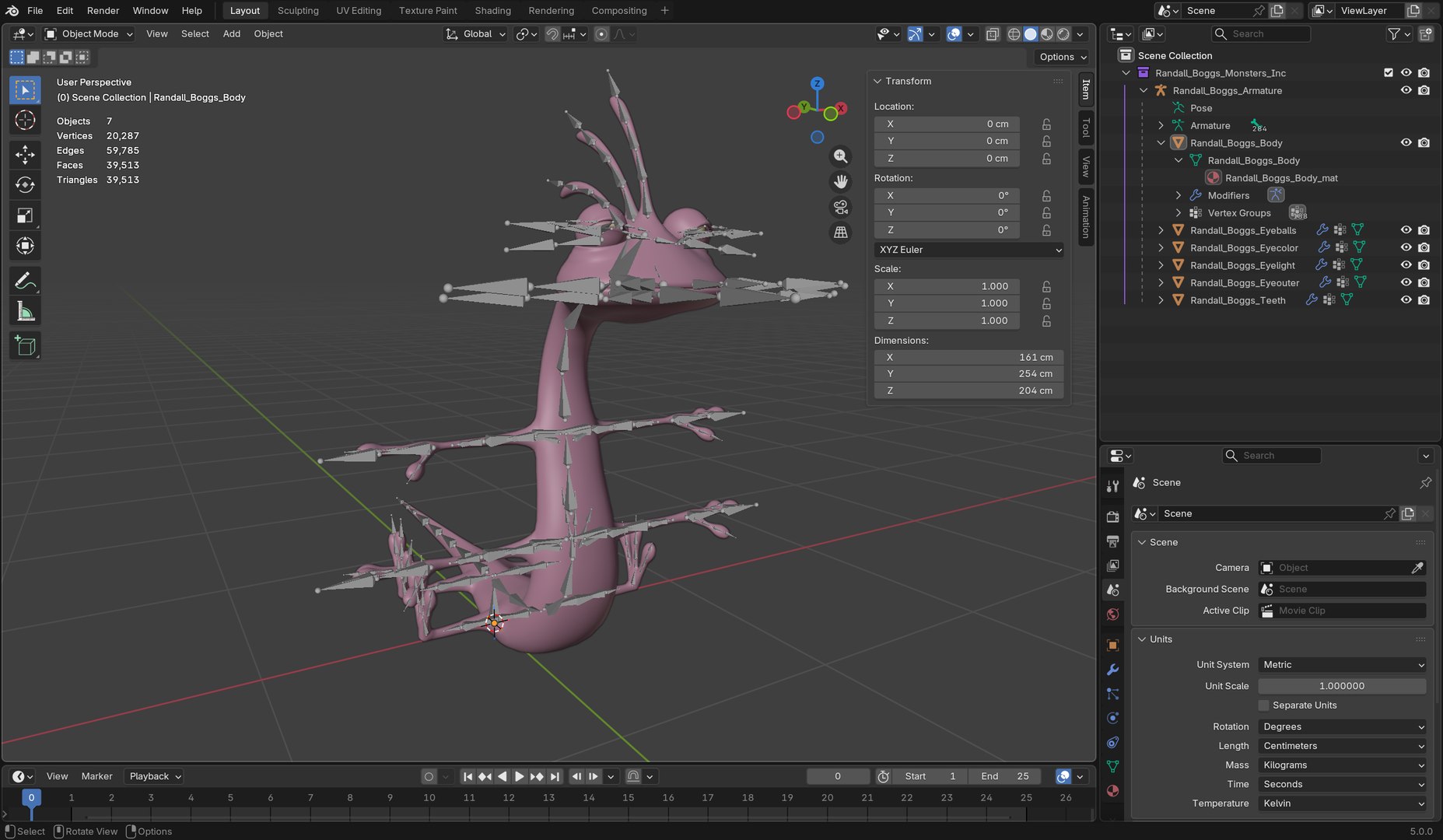Viewport: 1443px width, 840px height.
Task: Open Length Centimeters dropdown
Action: click(x=1342, y=746)
